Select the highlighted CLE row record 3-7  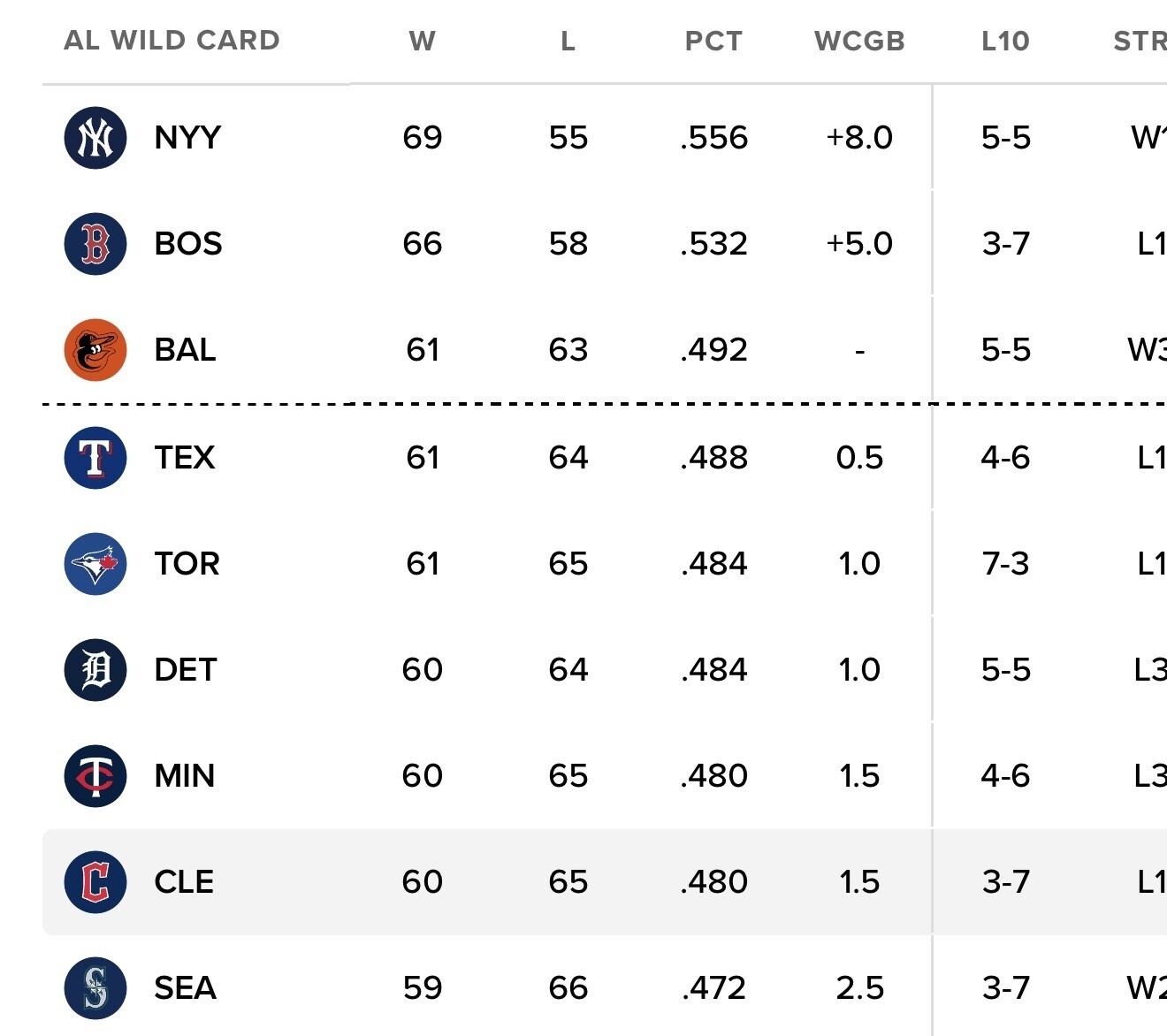tap(1006, 882)
